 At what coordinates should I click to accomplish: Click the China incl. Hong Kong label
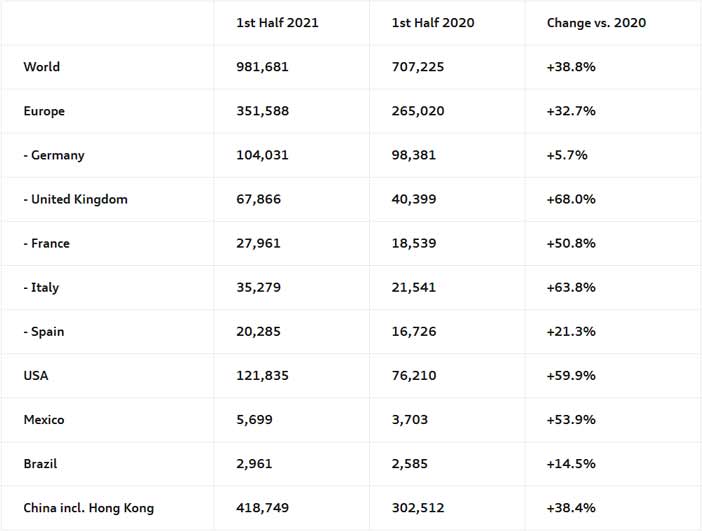89,508
